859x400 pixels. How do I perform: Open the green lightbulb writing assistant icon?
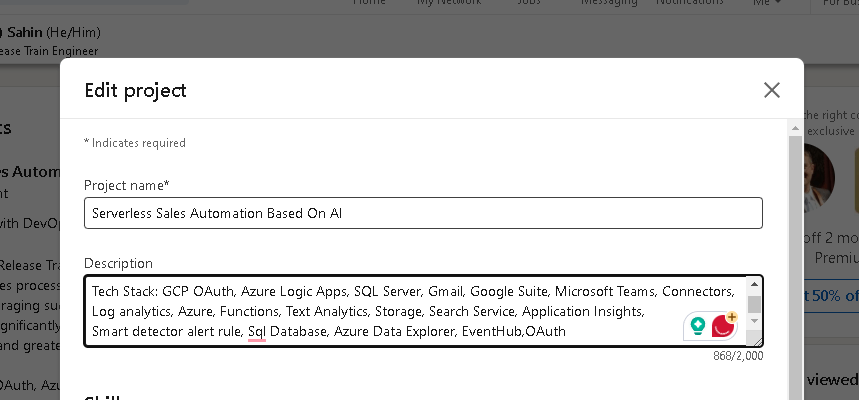click(697, 326)
